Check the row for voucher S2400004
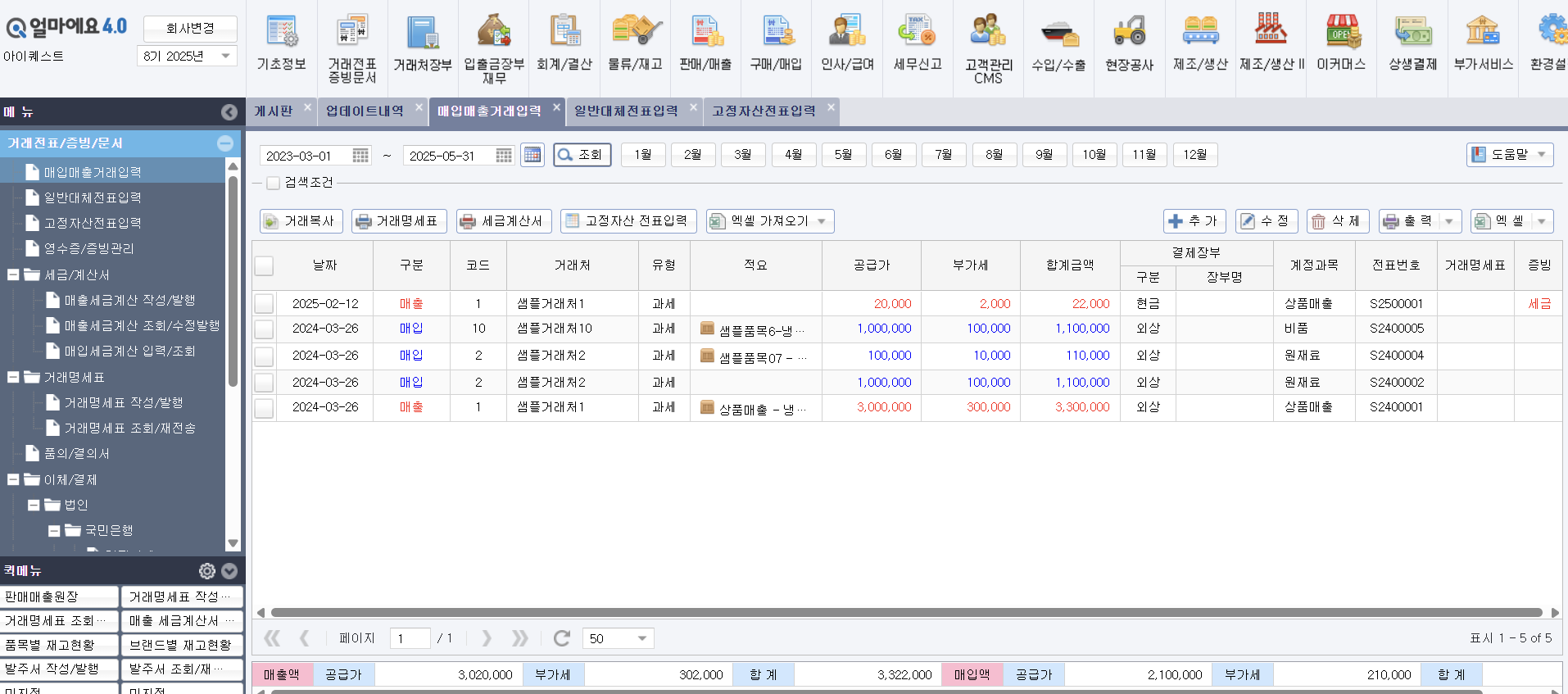This screenshot has height=694, width=1568. click(264, 356)
